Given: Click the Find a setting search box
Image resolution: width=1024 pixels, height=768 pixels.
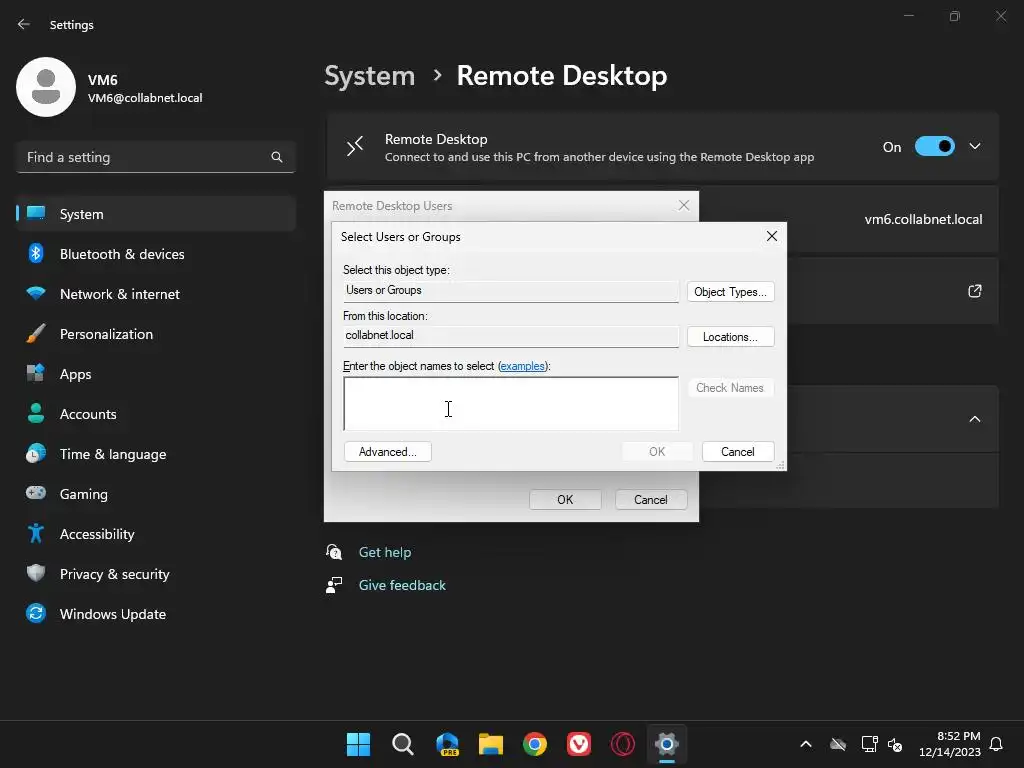Looking at the screenshot, I should (156, 157).
